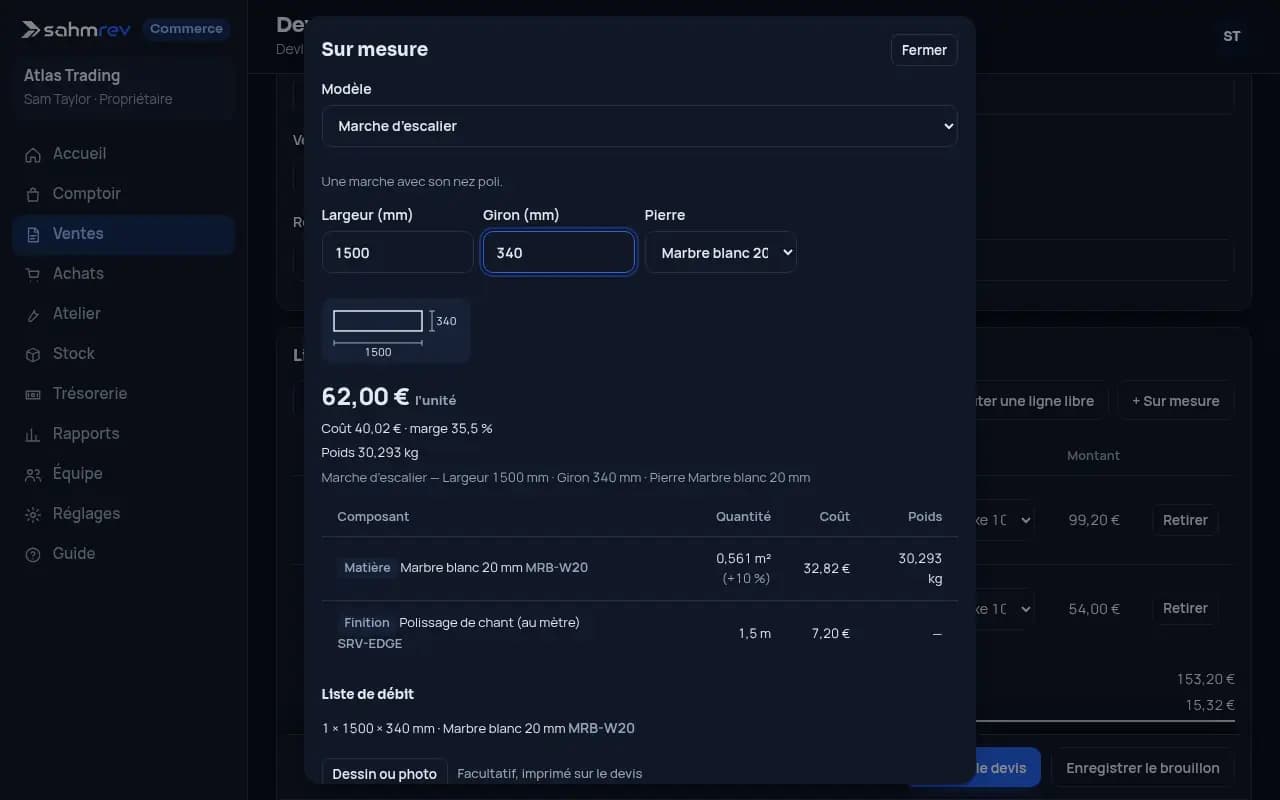Expand the Modèle Marche d'escalier dropdown
Image resolution: width=1280 pixels, height=800 pixels.
639,126
